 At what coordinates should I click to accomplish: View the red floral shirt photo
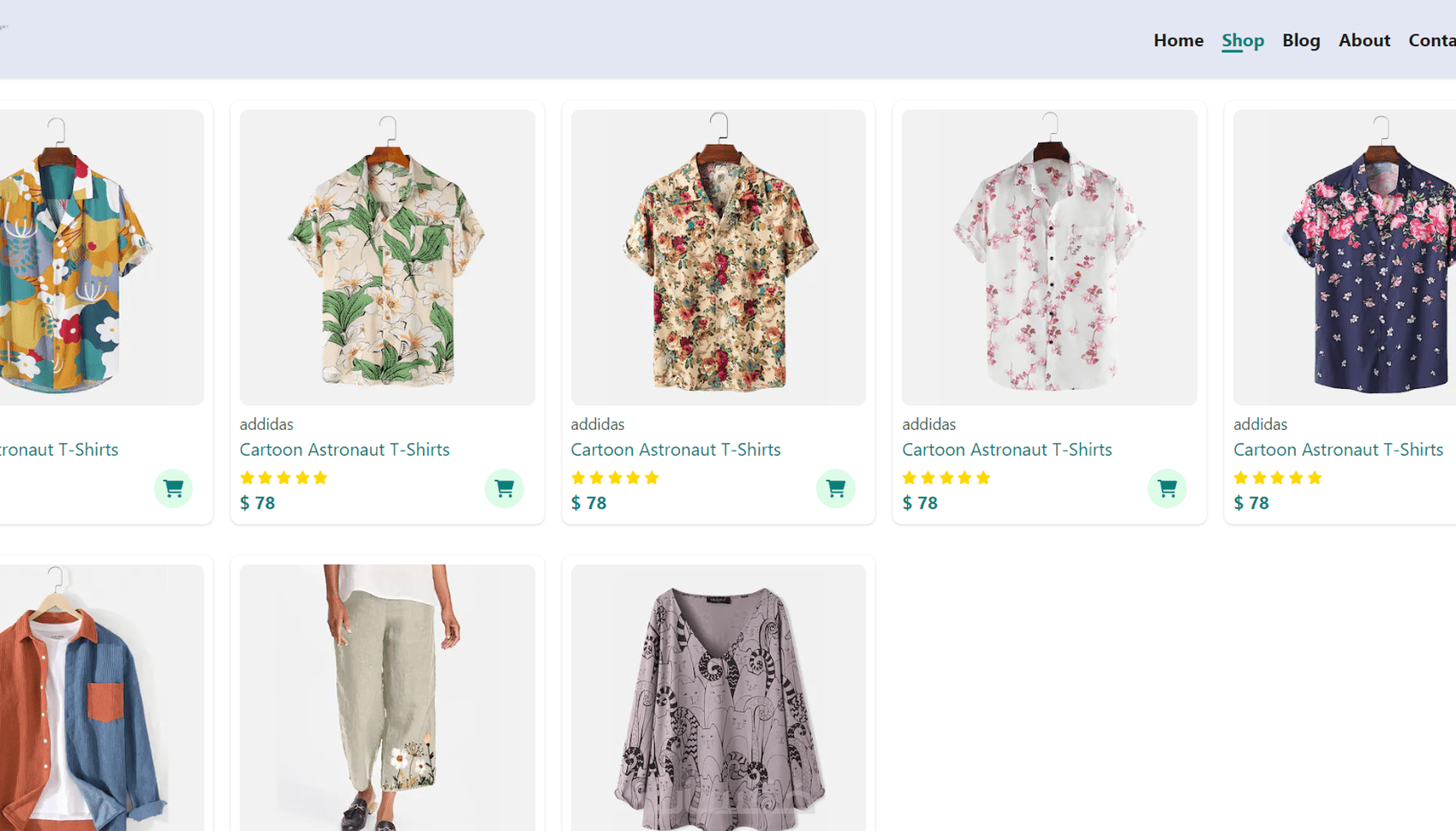[718, 257]
